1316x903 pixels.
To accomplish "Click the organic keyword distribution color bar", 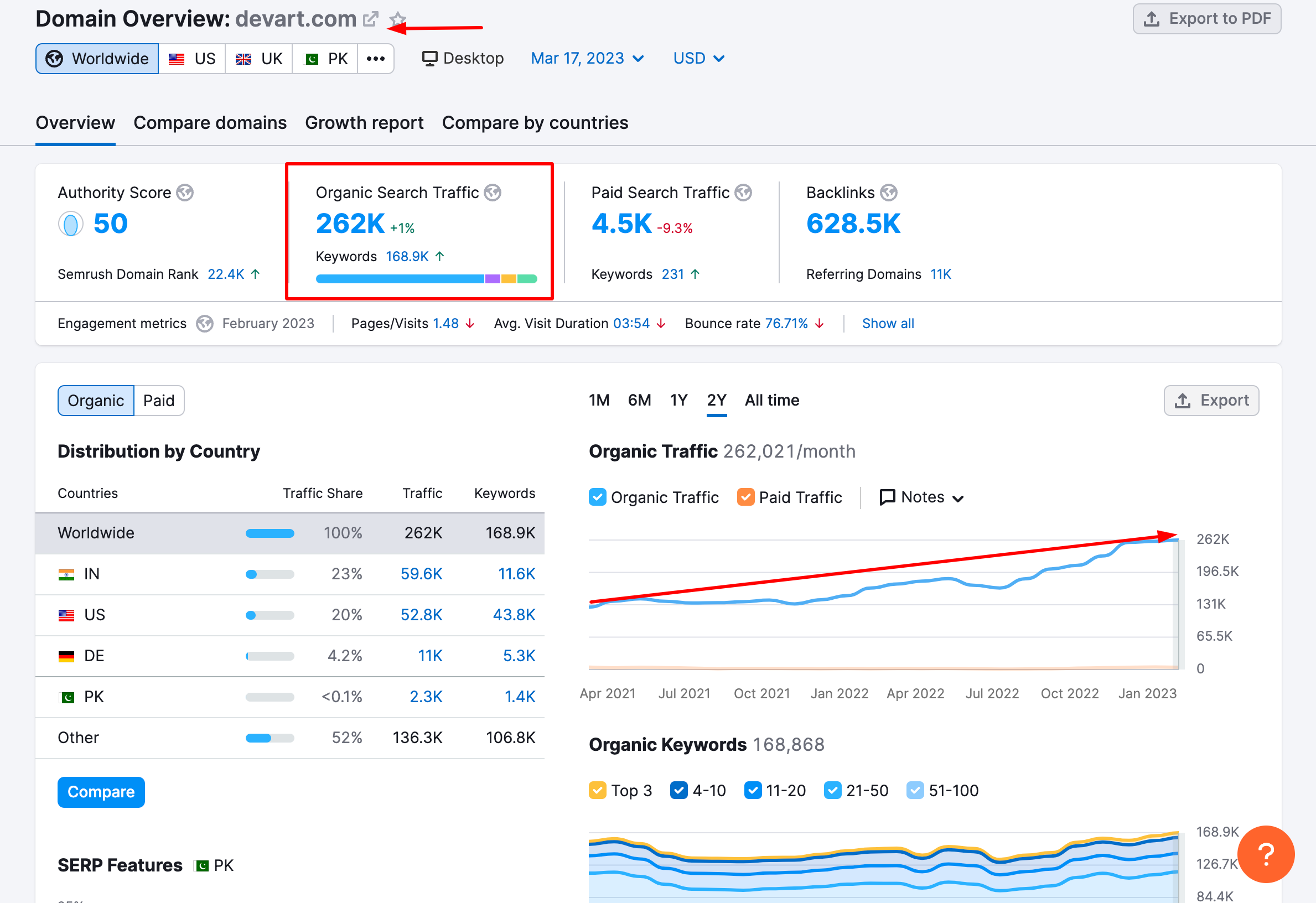I will click(x=426, y=279).
